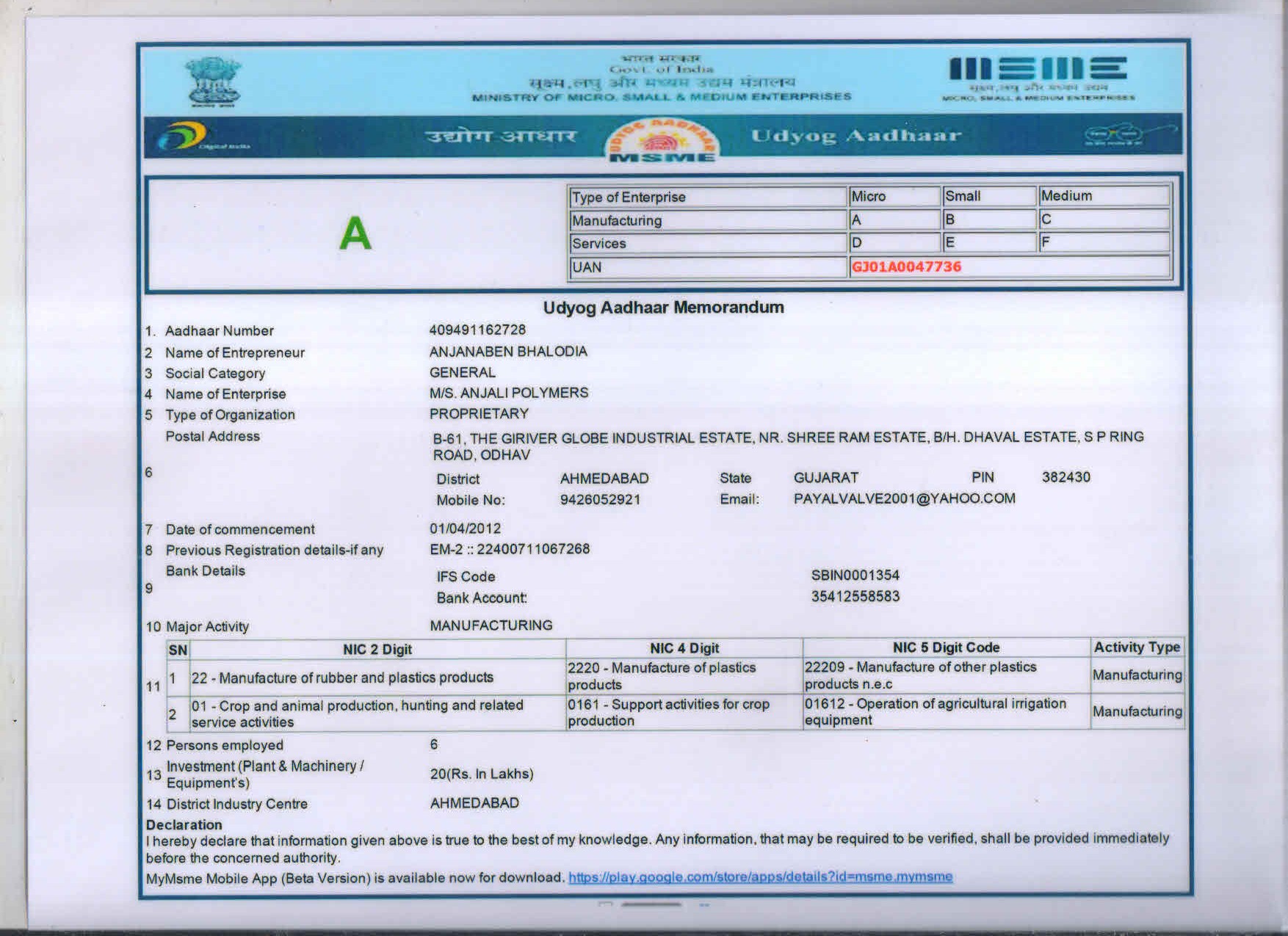Click cell E in Services row
Viewport: 1288px width, 936px height.
point(989,242)
